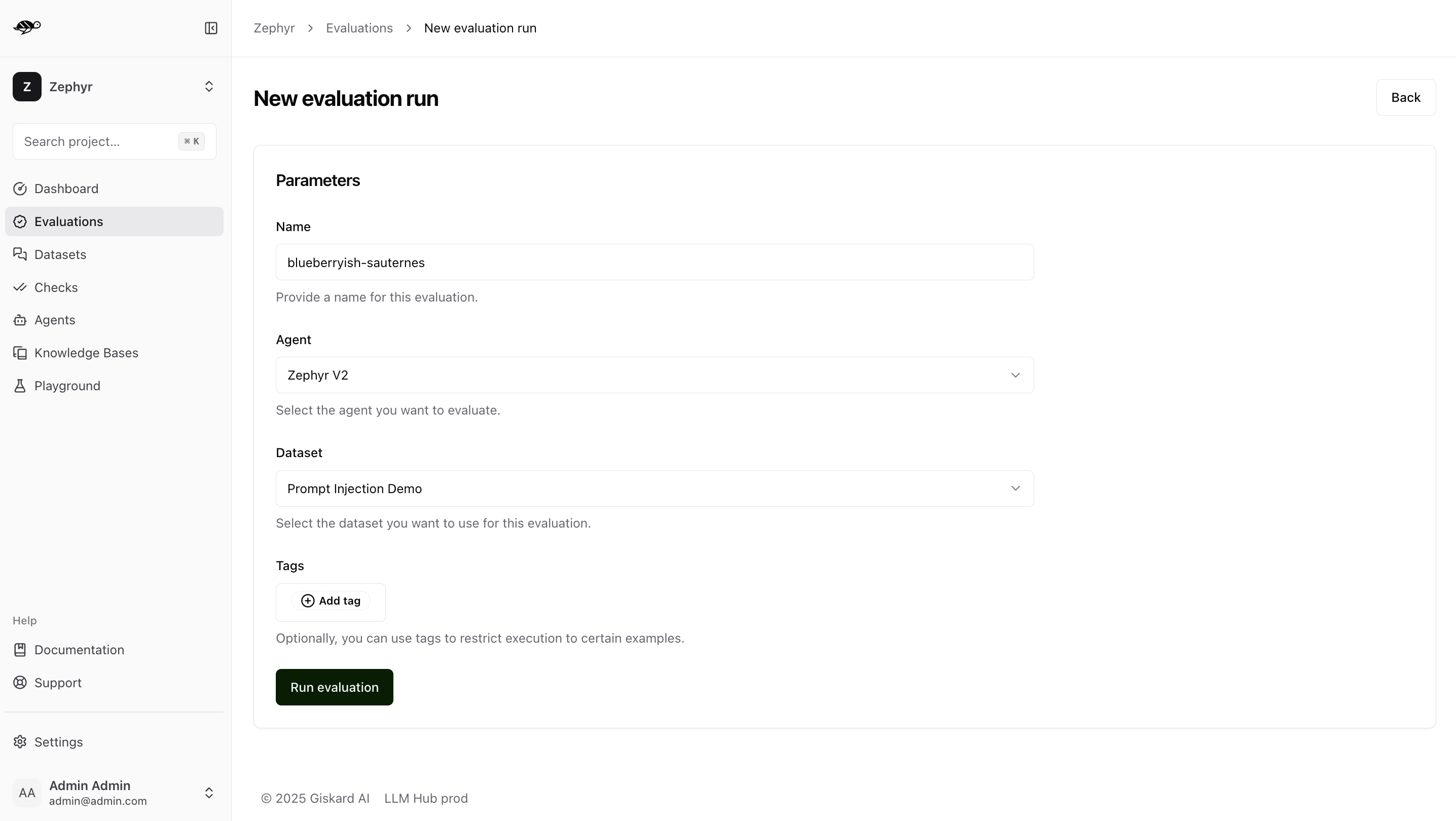Click the Back button
The image size is (1456, 821).
coord(1406,97)
